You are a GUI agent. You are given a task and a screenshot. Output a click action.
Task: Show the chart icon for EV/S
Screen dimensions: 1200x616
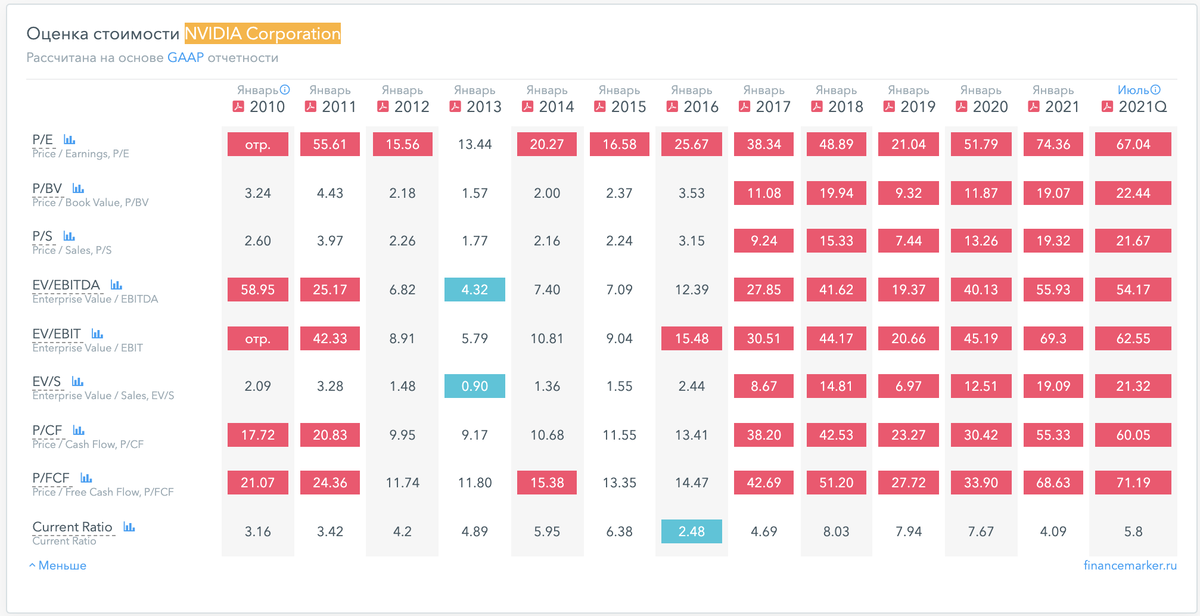click(x=77, y=381)
